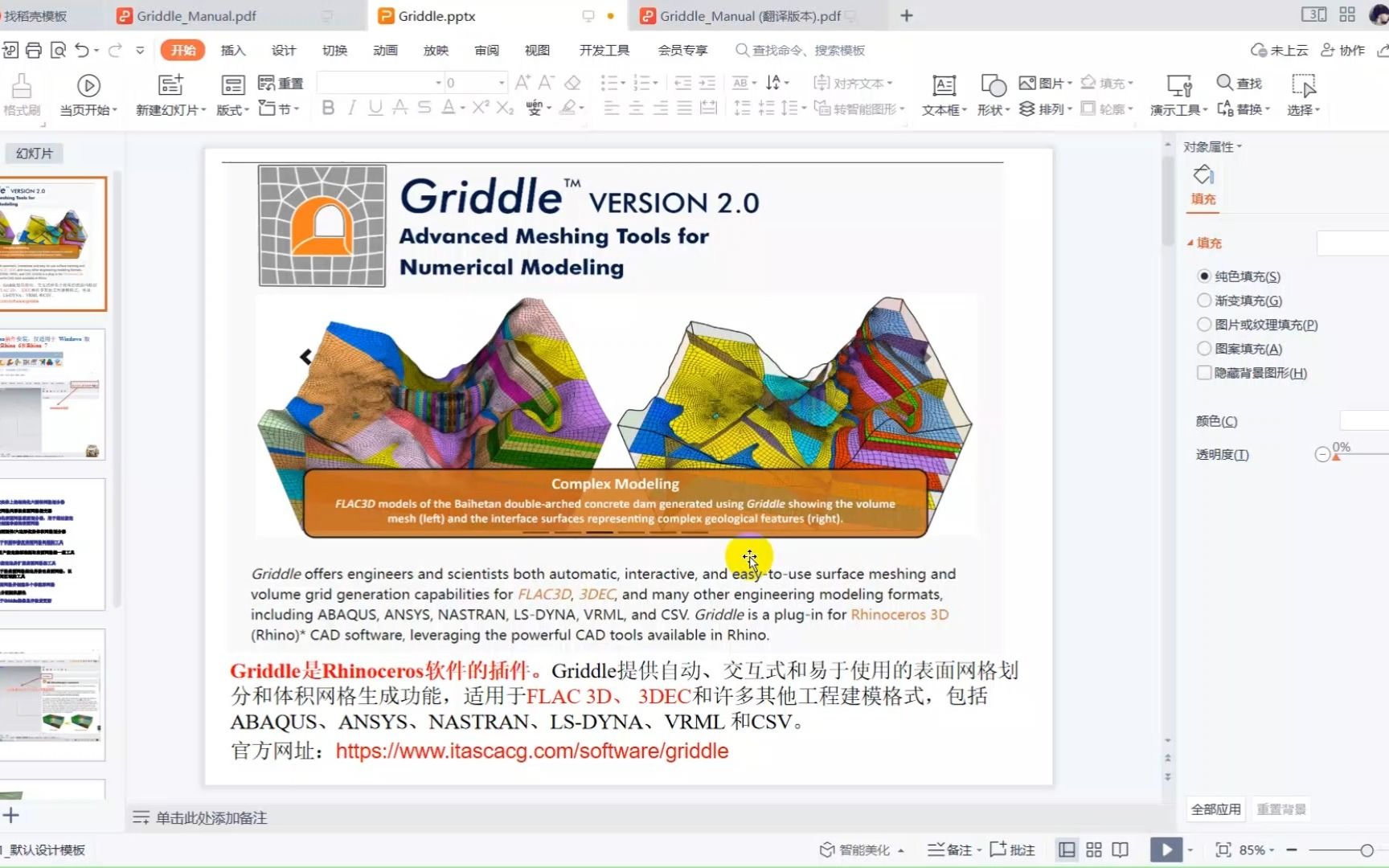
Task: Increase font size with A+ icon
Action: point(522,82)
